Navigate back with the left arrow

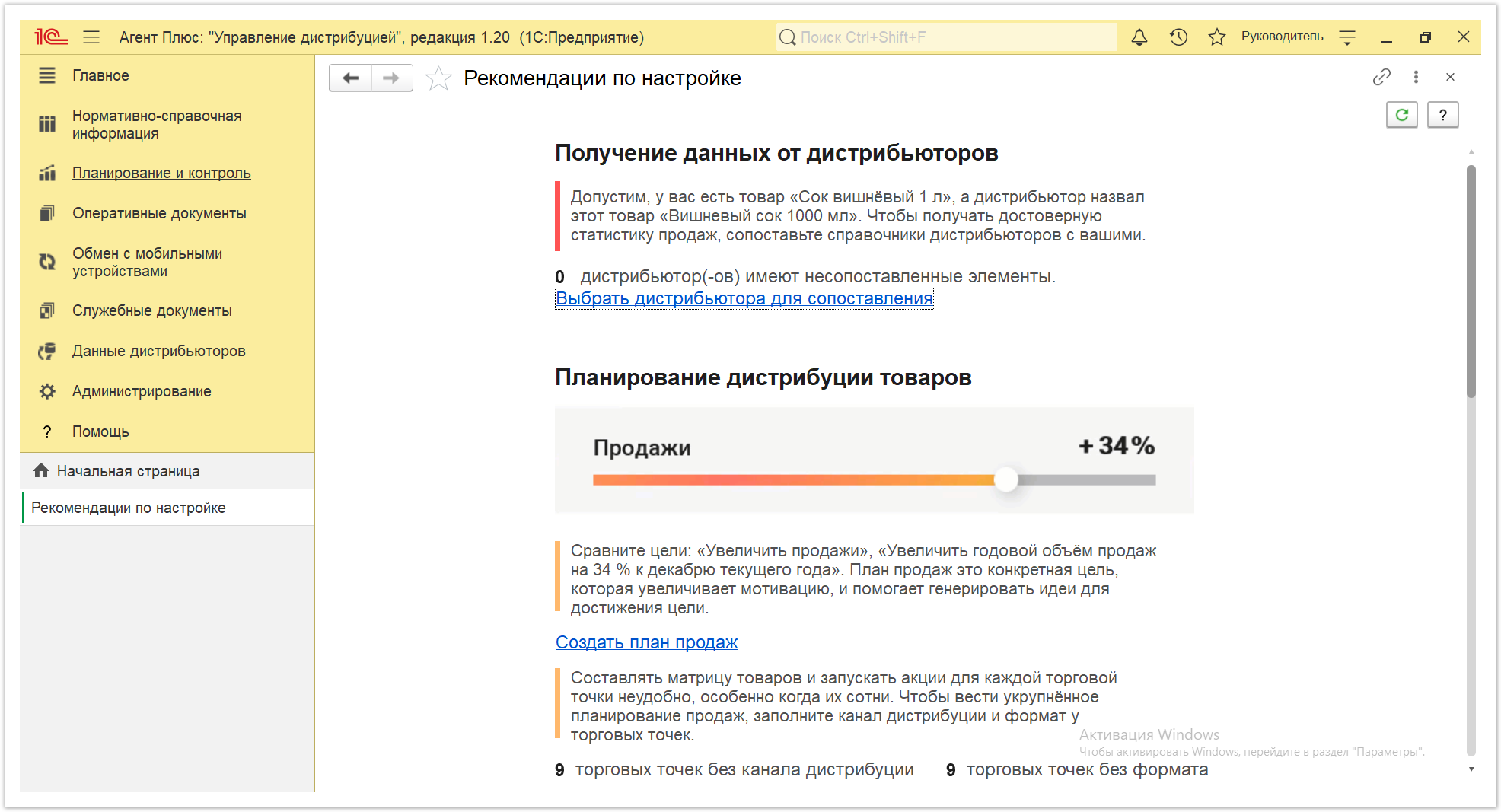point(350,78)
